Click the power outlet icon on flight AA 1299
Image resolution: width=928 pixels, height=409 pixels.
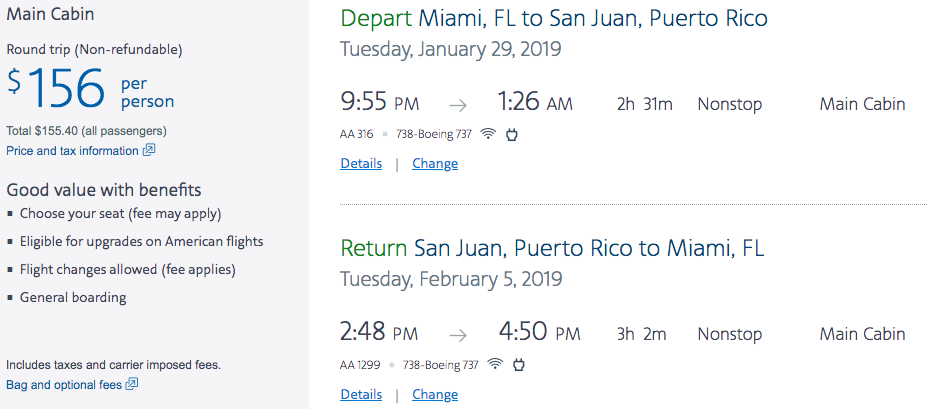coord(519,365)
